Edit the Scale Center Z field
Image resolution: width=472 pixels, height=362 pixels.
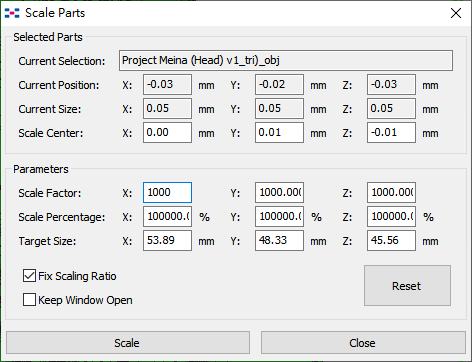(391, 133)
